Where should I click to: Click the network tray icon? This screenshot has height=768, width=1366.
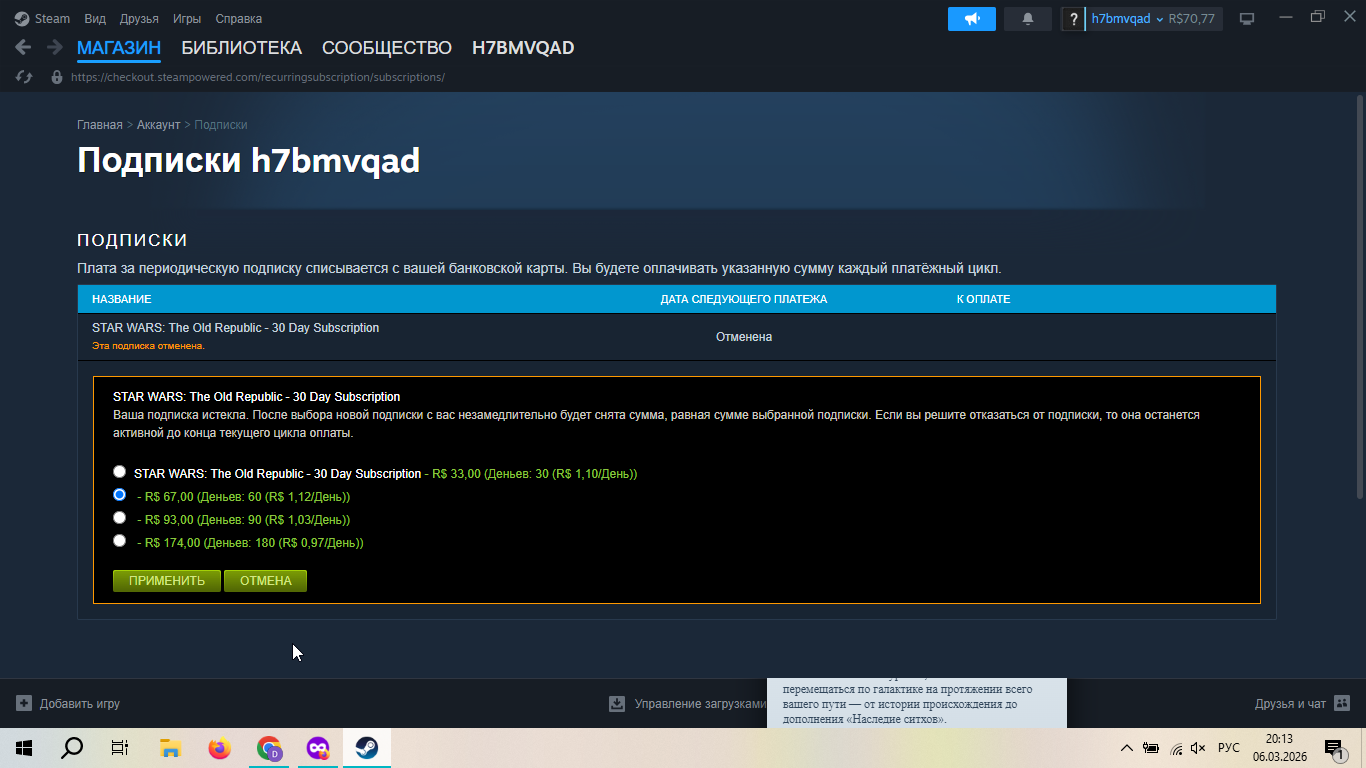[1176, 748]
